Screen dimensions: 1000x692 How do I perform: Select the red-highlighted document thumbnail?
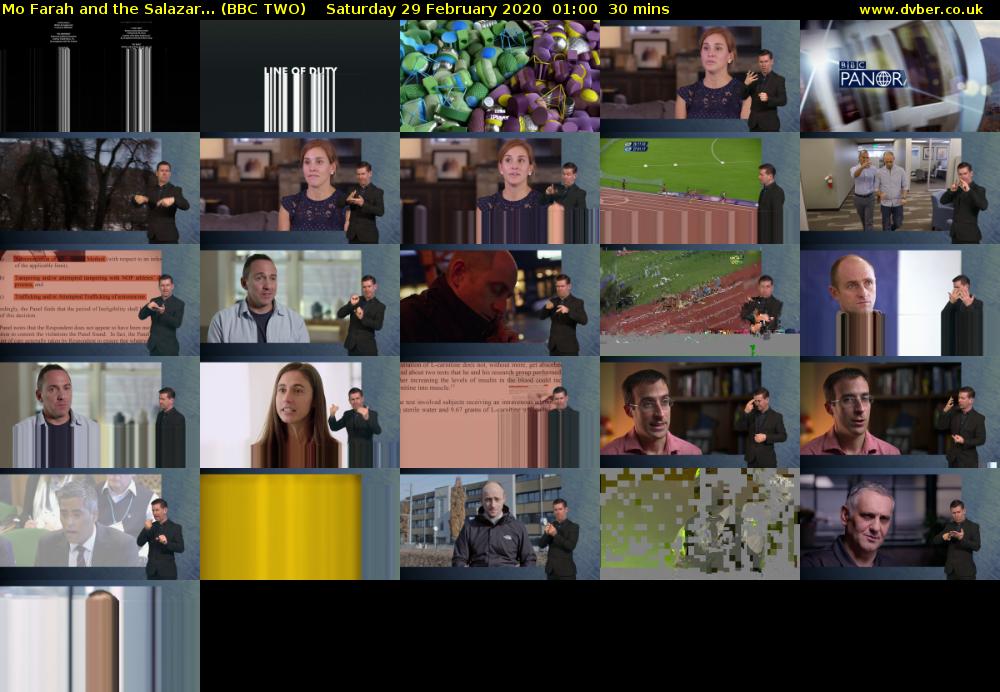click(99, 300)
